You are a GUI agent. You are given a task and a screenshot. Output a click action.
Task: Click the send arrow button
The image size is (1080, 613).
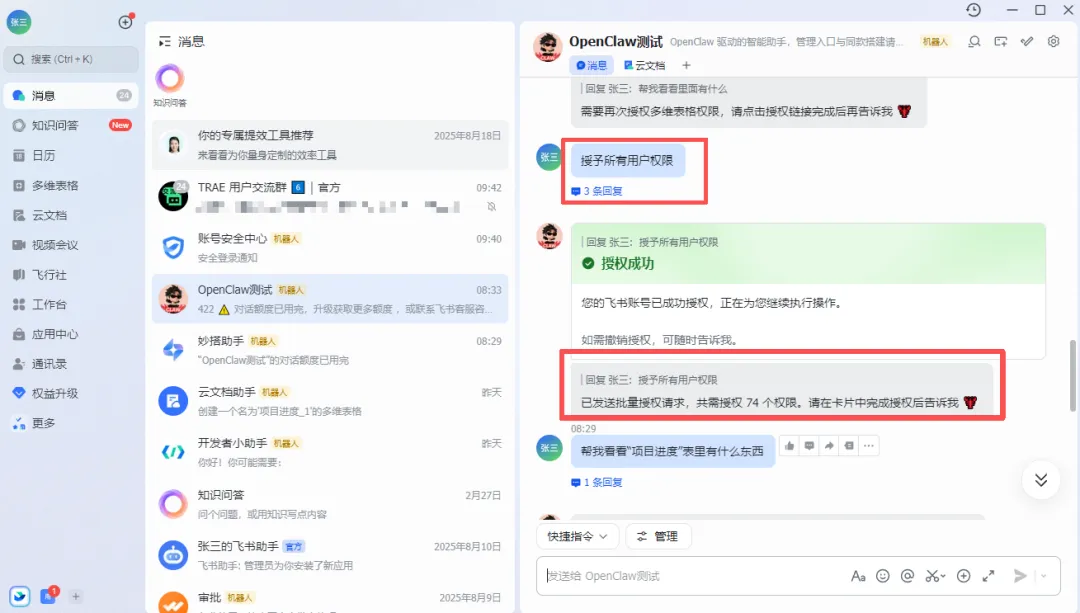point(1020,576)
